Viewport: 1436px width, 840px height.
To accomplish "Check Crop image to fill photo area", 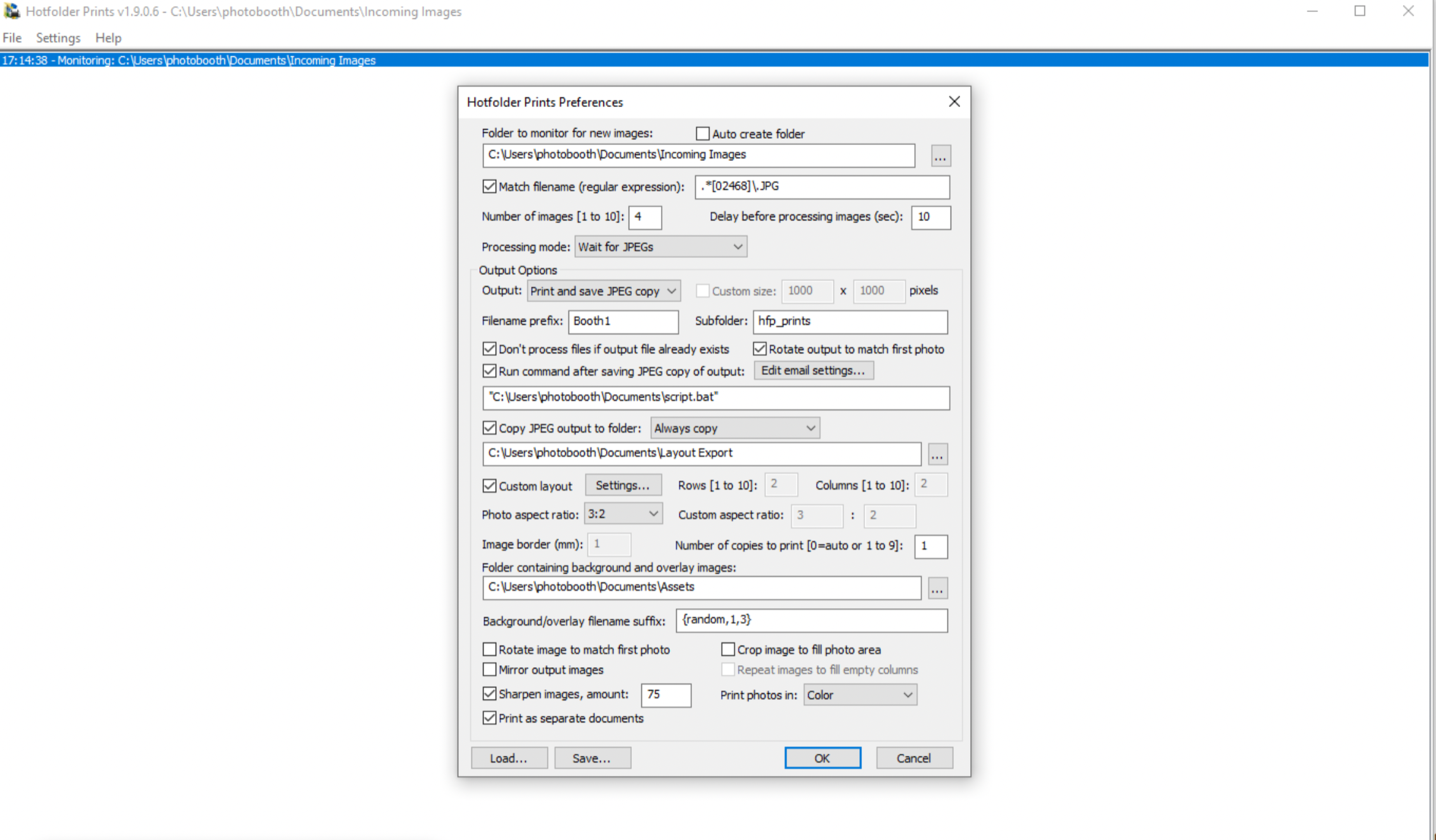I will (x=728, y=649).
